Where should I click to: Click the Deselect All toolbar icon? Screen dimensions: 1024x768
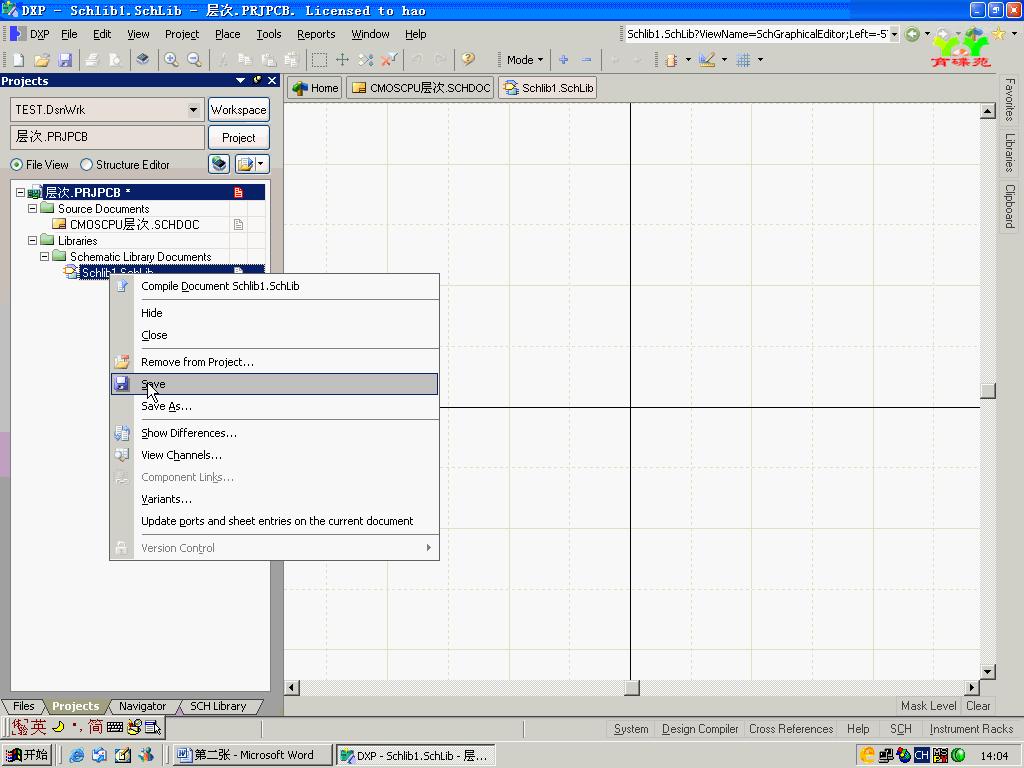pyautogui.click(x=366, y=60)
